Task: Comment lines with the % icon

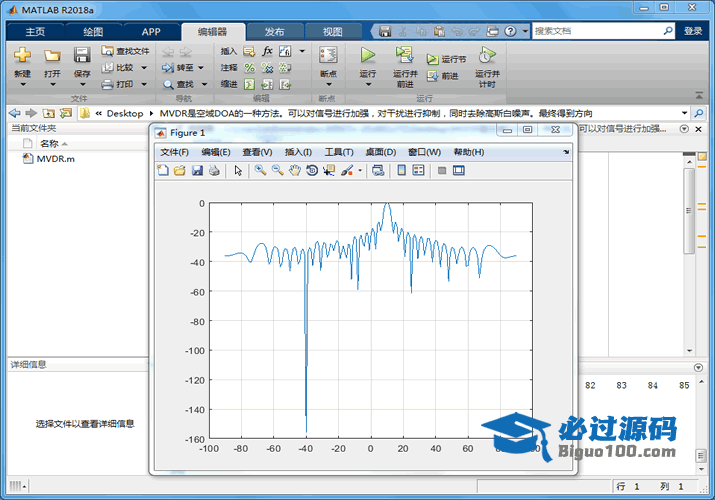Action: [249, 68]
